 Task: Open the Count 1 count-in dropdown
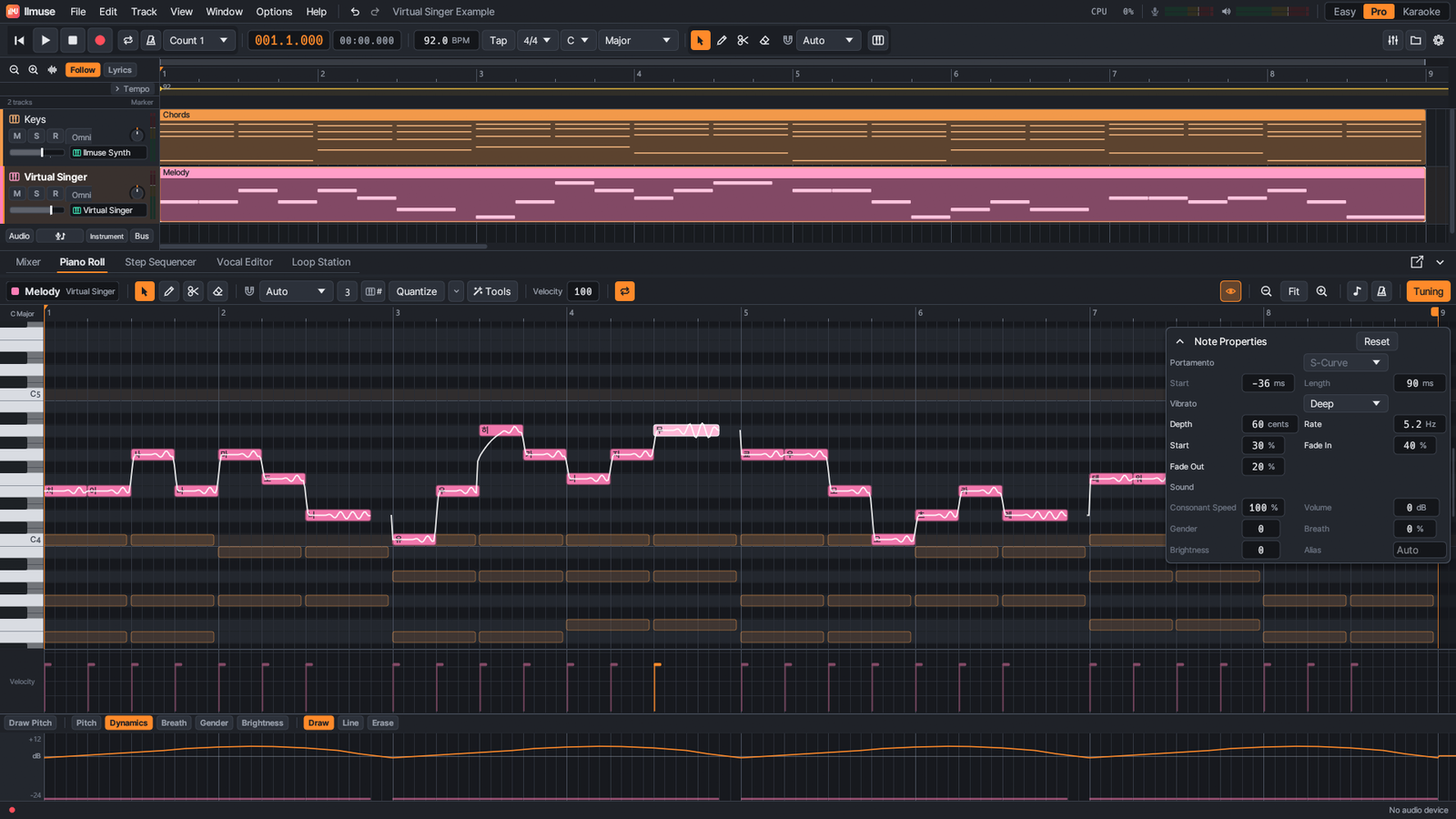[x=198, y=40]
